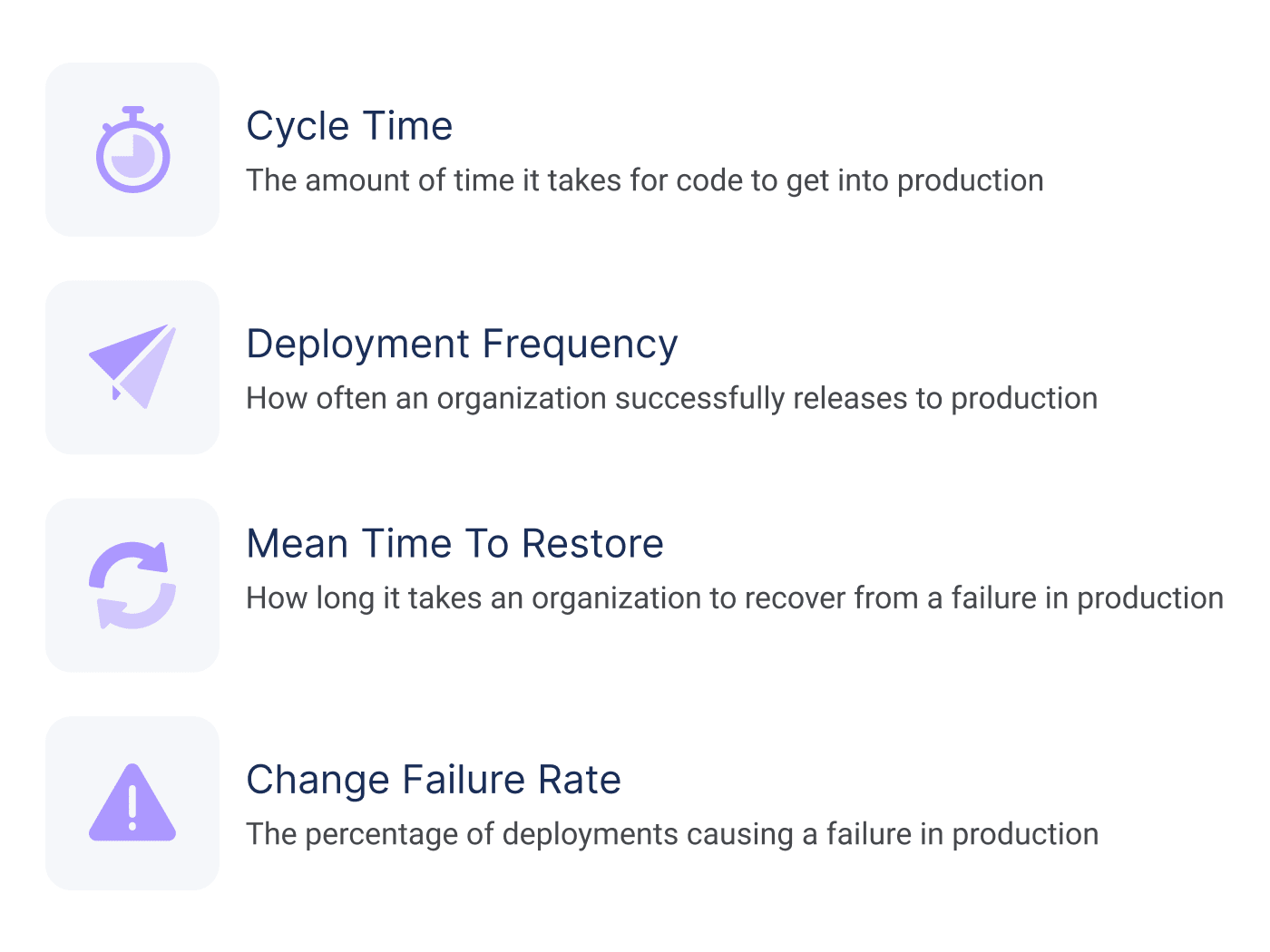Click the word 'Frequency' in the second heading
The image size is (1270, 952).
pyautogui.click(x=580, y=345)
